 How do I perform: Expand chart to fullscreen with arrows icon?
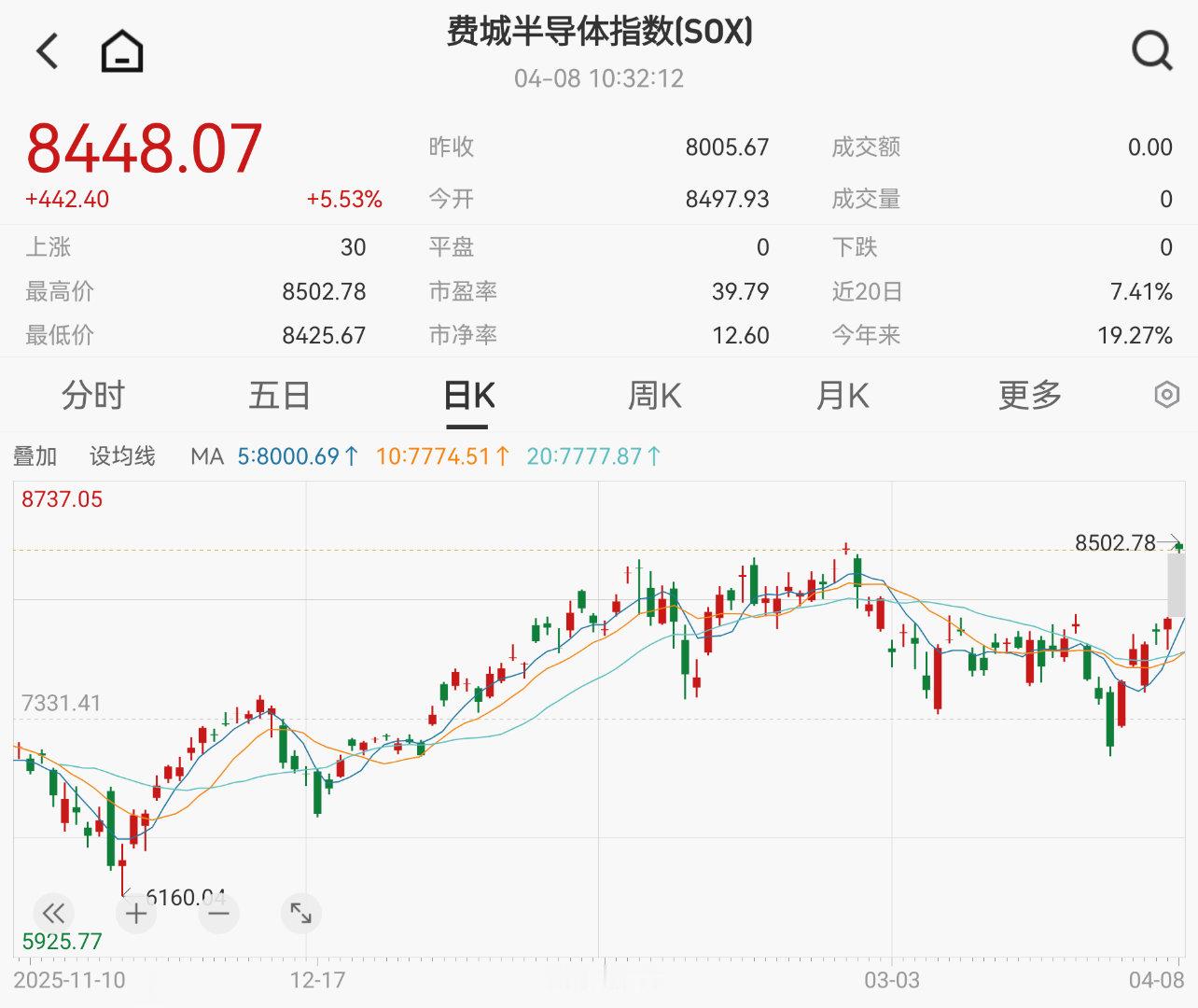(x=300, y=914)
